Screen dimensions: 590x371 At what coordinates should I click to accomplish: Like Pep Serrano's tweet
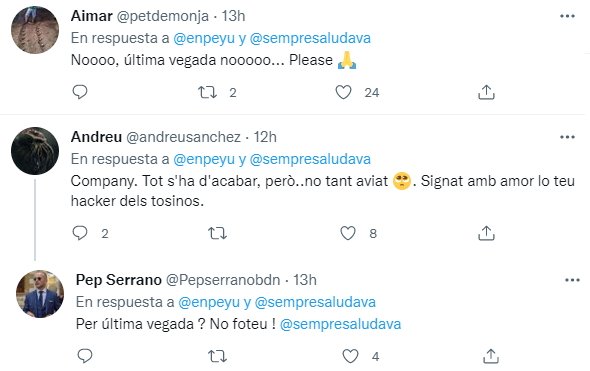(x=350, y=356)
